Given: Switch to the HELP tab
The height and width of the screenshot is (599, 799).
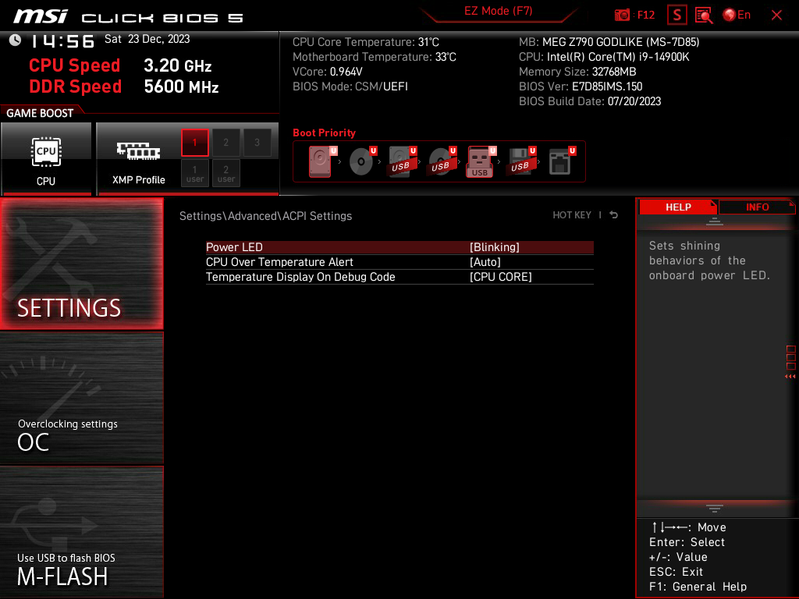Looking at the screenshot, I should click(x=678, y=207).
